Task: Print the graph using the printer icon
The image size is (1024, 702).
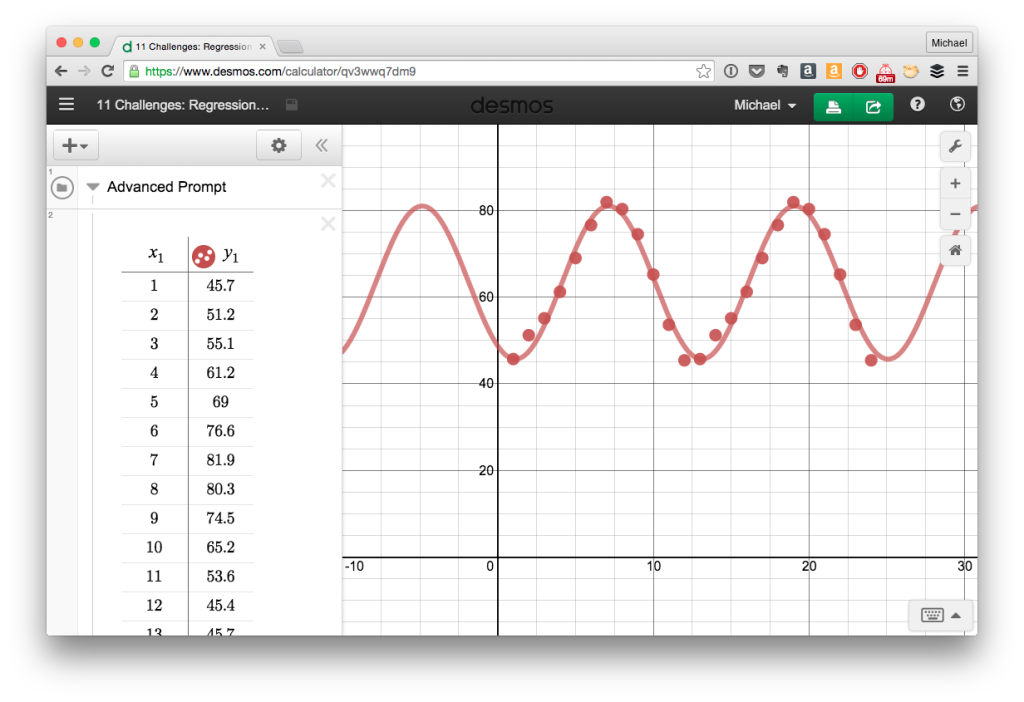Action: pyautogui.click(x=833, y=106)
